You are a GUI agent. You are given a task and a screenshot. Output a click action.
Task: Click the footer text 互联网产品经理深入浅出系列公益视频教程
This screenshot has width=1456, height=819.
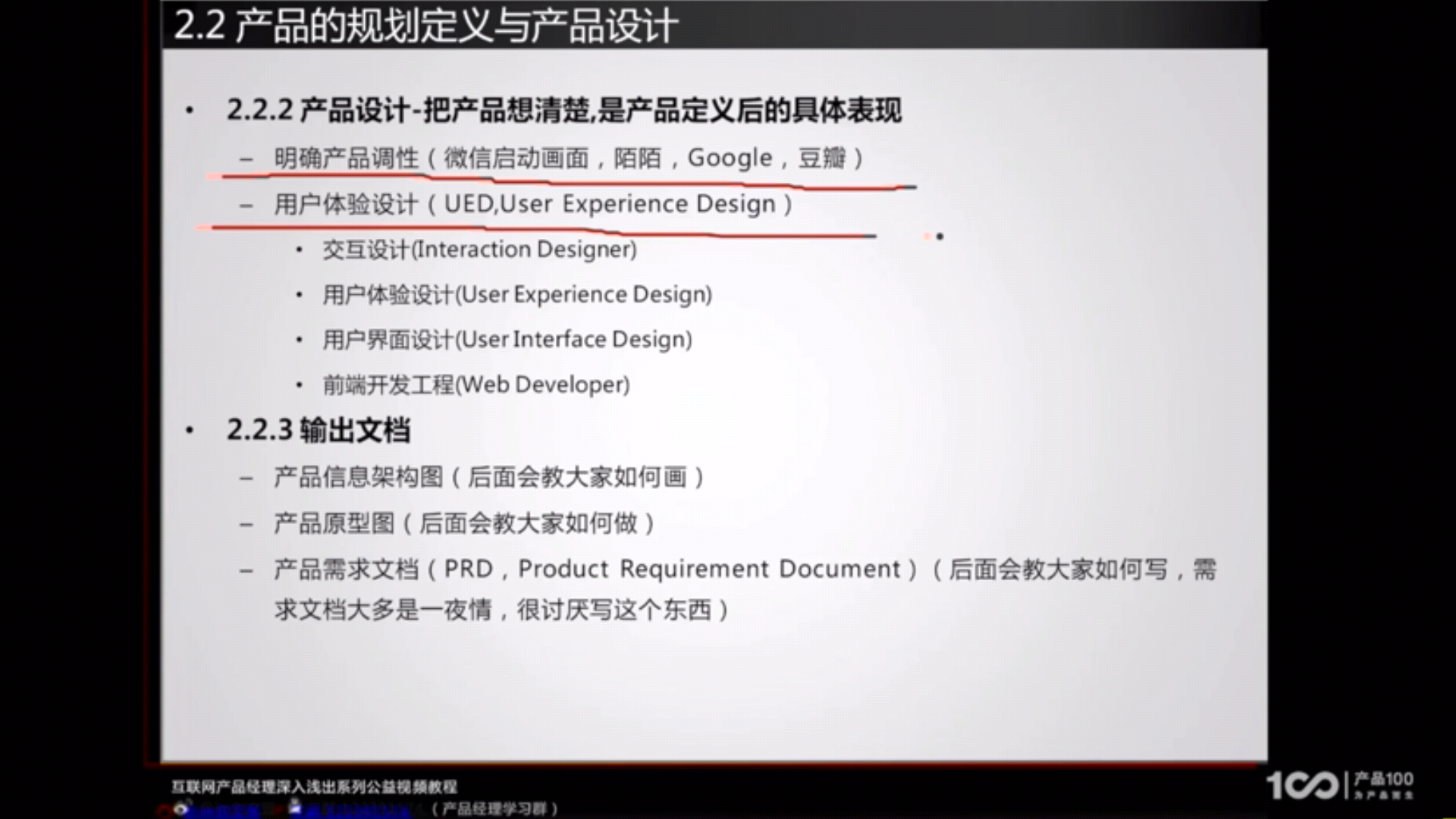pyautogui.click(x=314, y=787)
